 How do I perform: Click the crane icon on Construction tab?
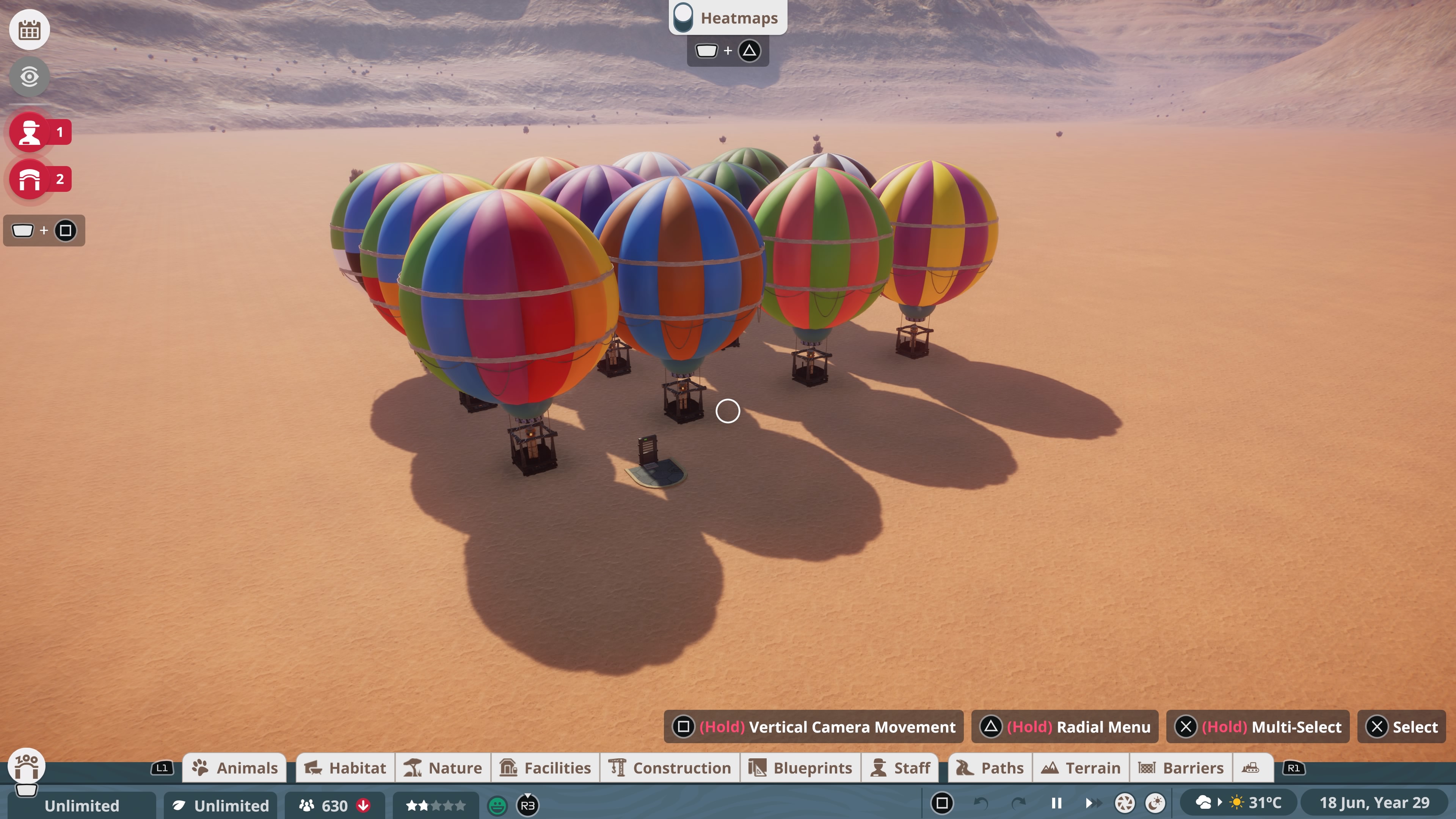pyautogui.click(x=617, y=767)
